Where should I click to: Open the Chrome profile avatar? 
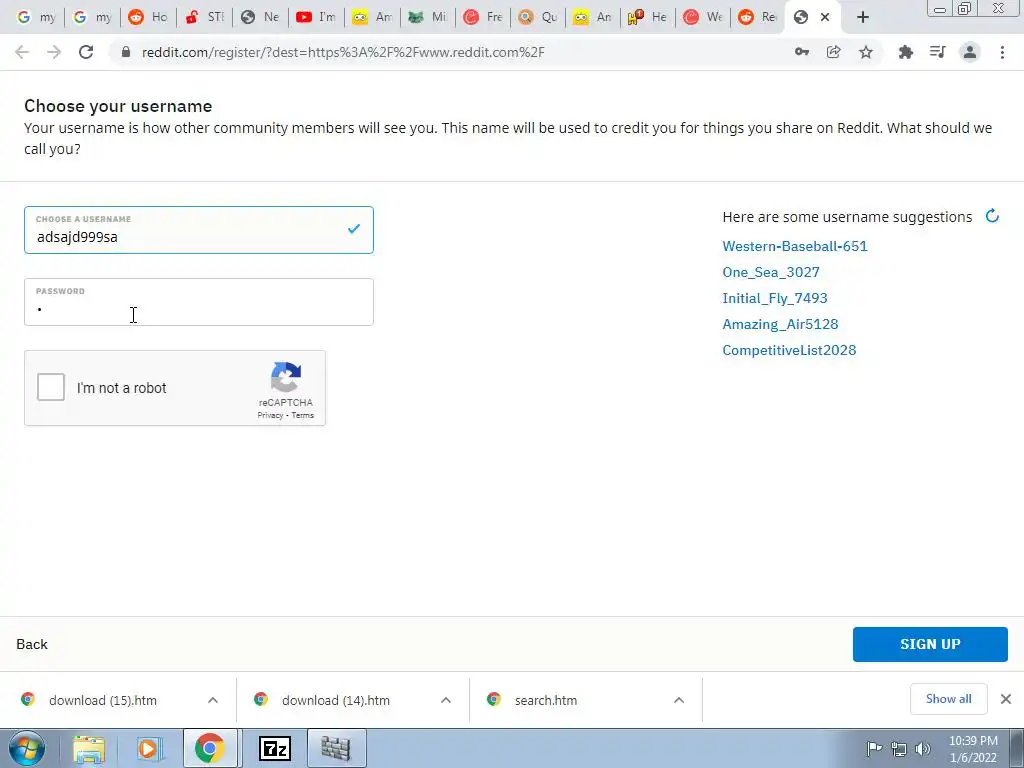point(970,52)
